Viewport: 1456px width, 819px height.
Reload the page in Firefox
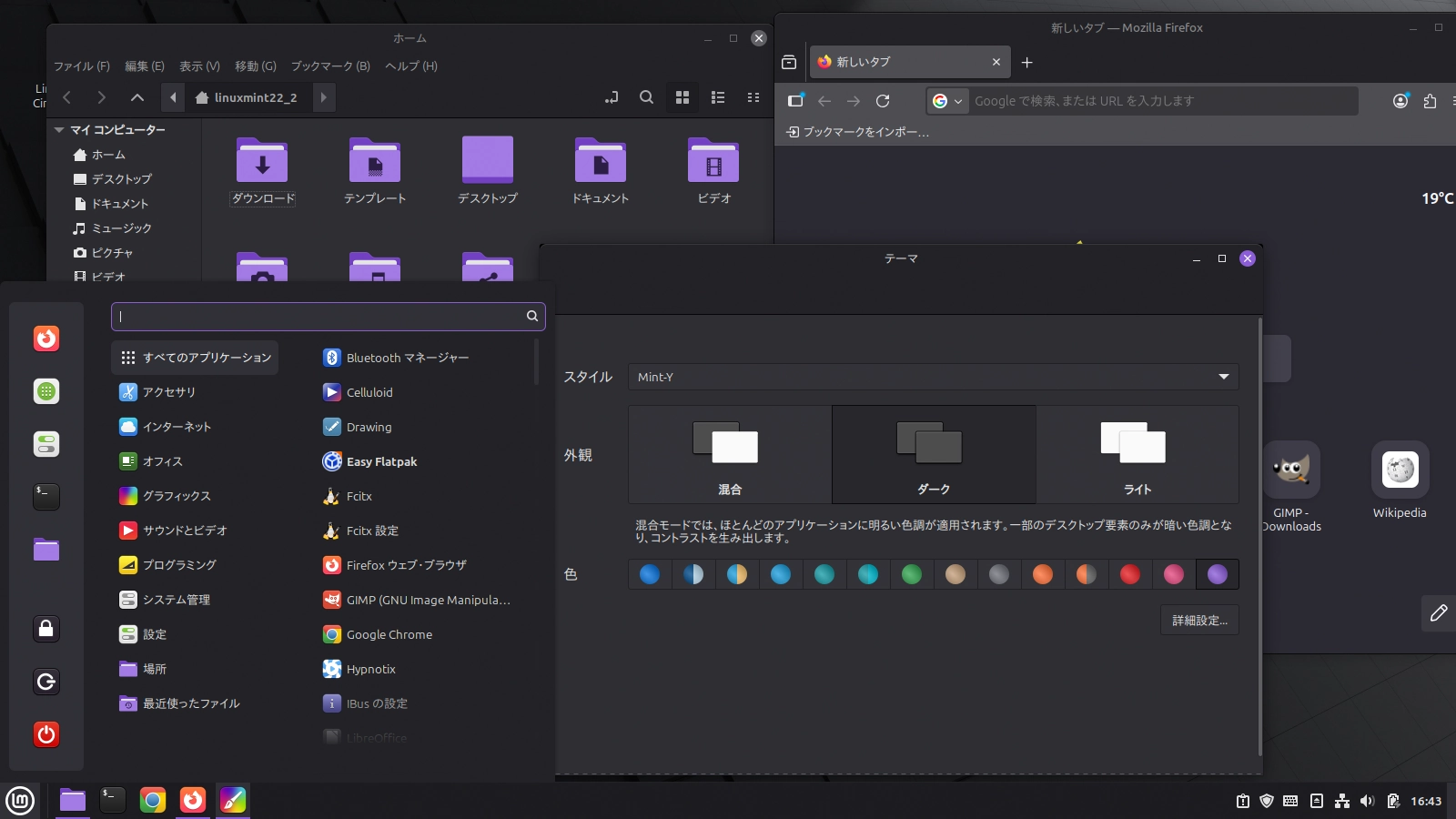pos(883,101)
